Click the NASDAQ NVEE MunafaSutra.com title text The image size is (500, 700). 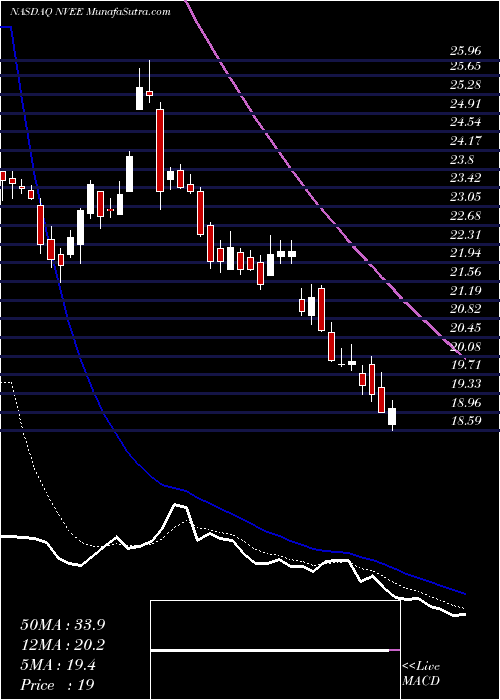pos(91,12)
